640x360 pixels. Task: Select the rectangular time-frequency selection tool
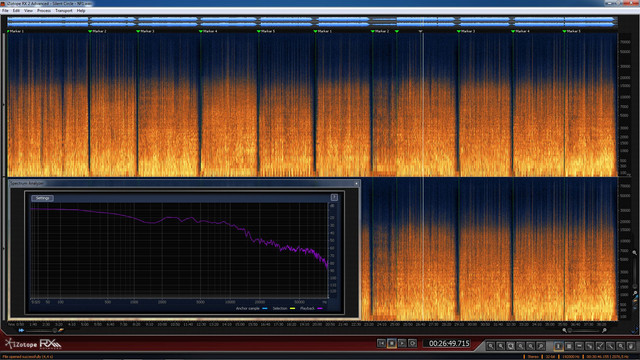point(569,346)
